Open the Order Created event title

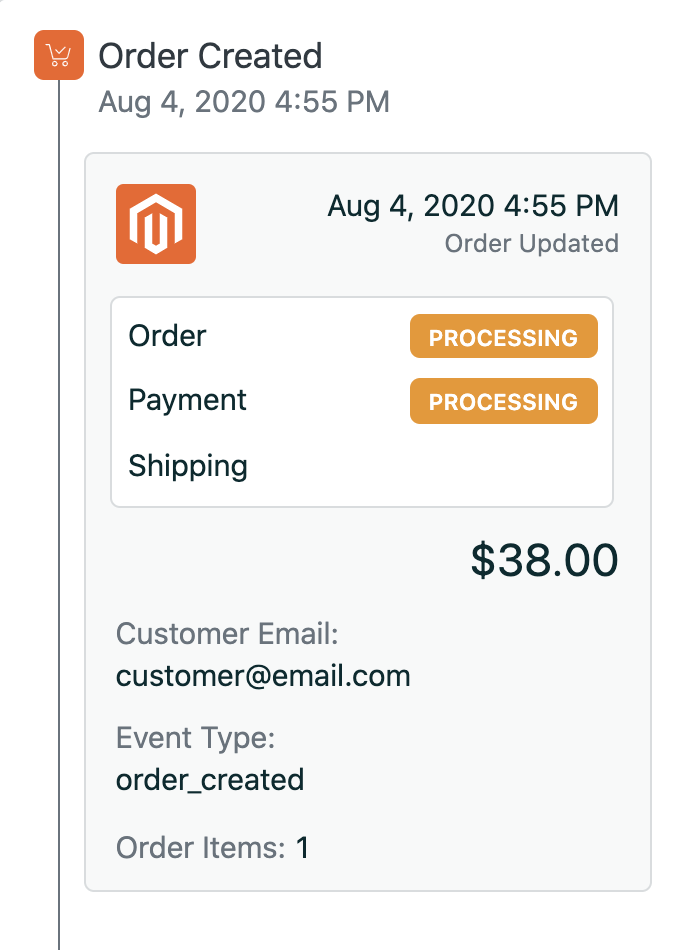pyautogui.click(x=210, y=56)
